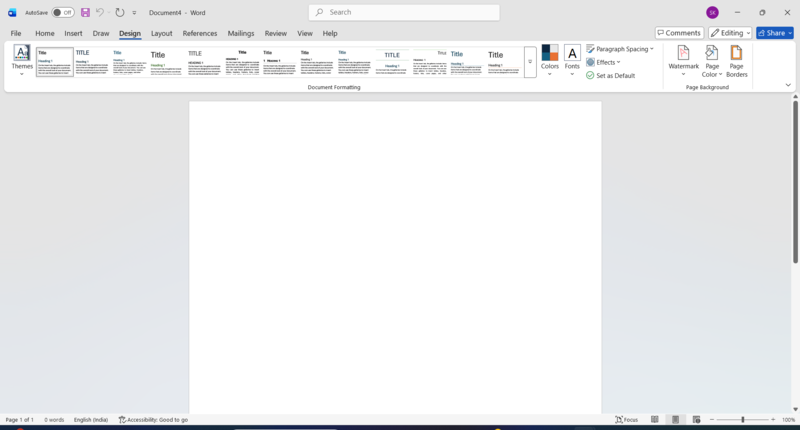
Task: Open Paragraph Spacing dropdown
Action: [x=620, y=49]
